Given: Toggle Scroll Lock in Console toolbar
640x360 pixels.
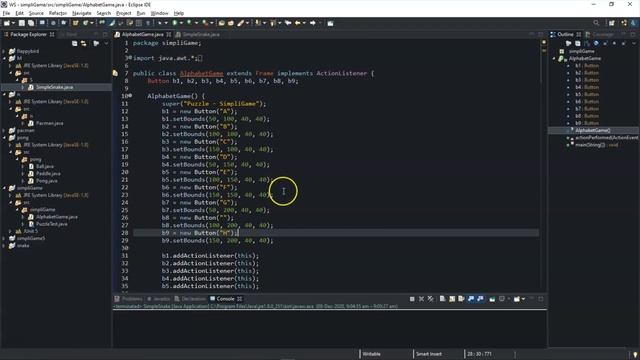Looking at the screenshot, I should click(452, 299).
